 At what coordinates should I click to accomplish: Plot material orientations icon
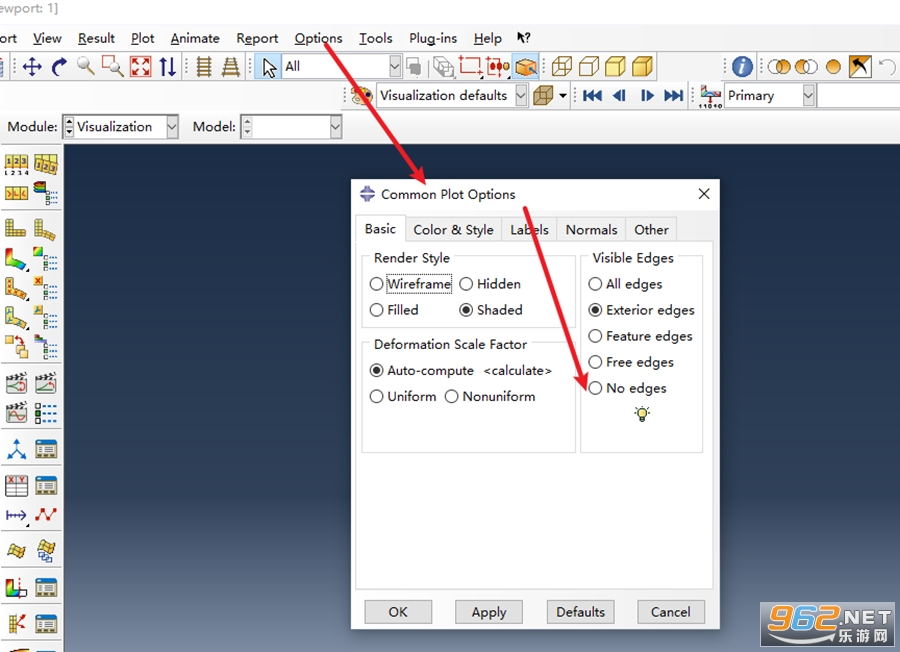click(15, 317)
